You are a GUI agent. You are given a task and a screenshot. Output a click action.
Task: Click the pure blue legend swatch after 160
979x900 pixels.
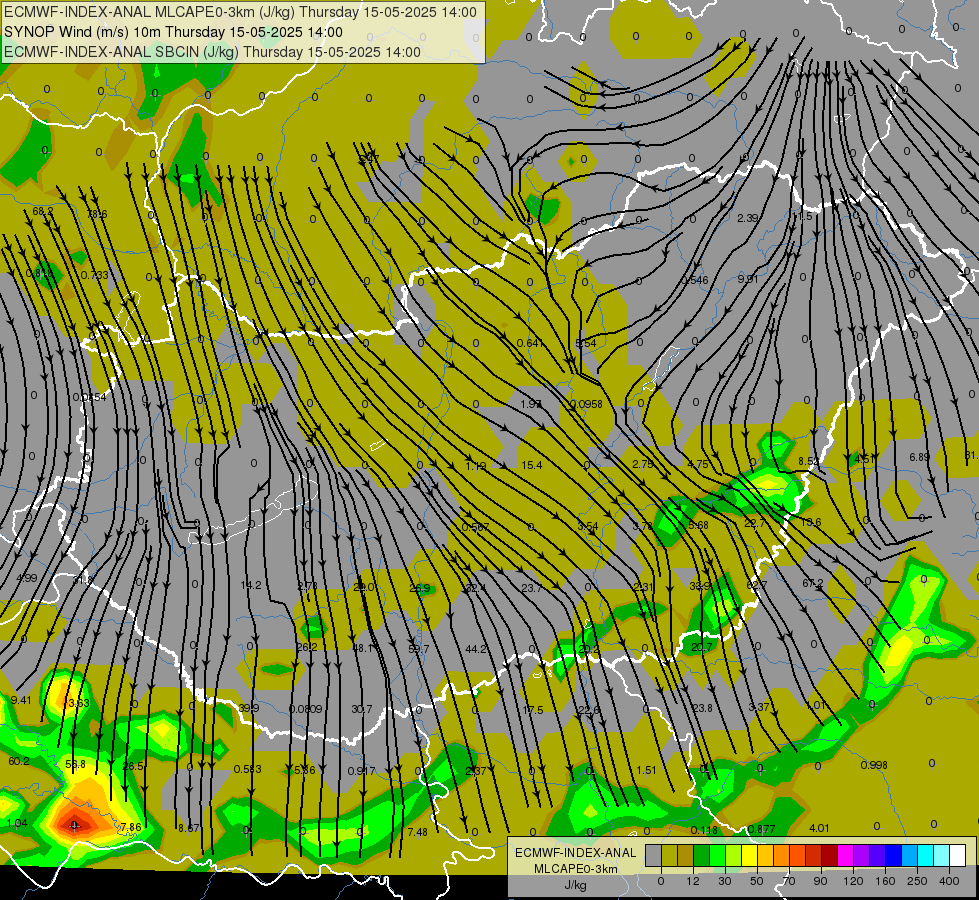coord(893,855)
